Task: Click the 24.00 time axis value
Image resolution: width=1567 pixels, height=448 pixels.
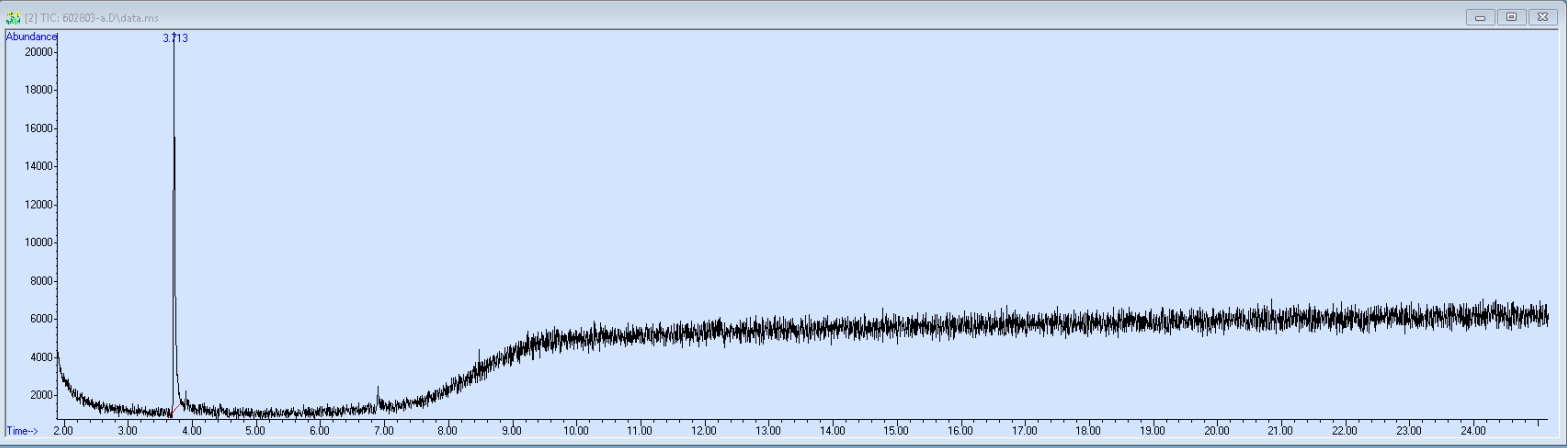Action: coord(1473,431)
